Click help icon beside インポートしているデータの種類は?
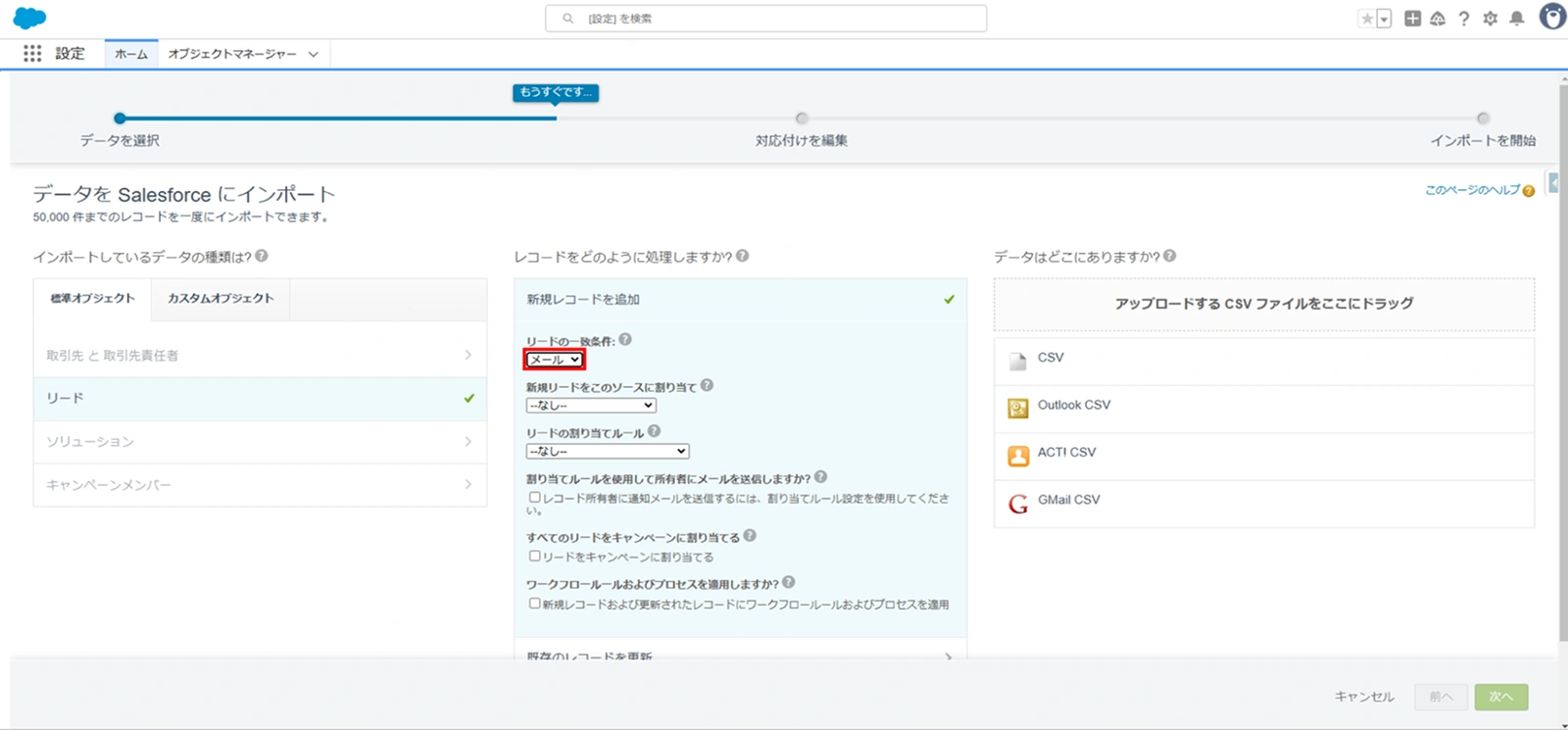 click(262, 256)
